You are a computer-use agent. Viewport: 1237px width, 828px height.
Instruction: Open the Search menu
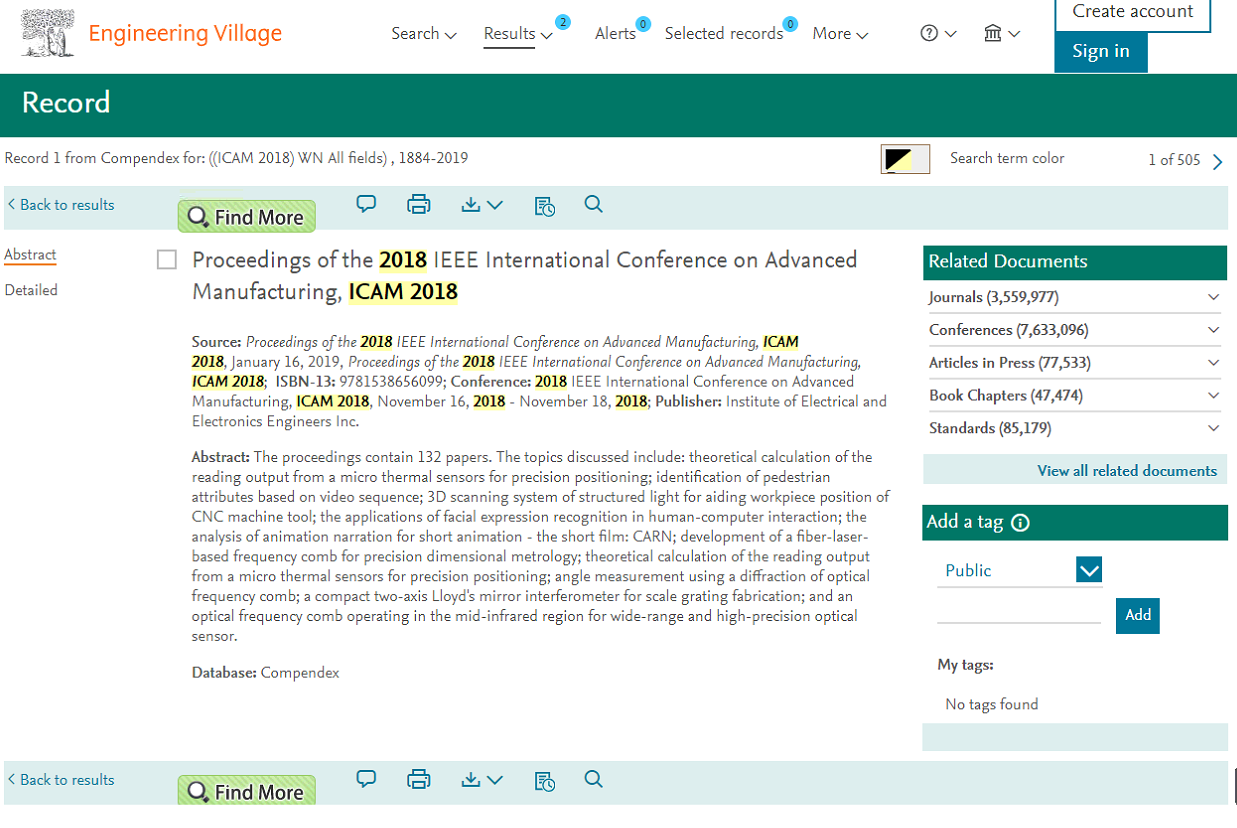(424, 34)
